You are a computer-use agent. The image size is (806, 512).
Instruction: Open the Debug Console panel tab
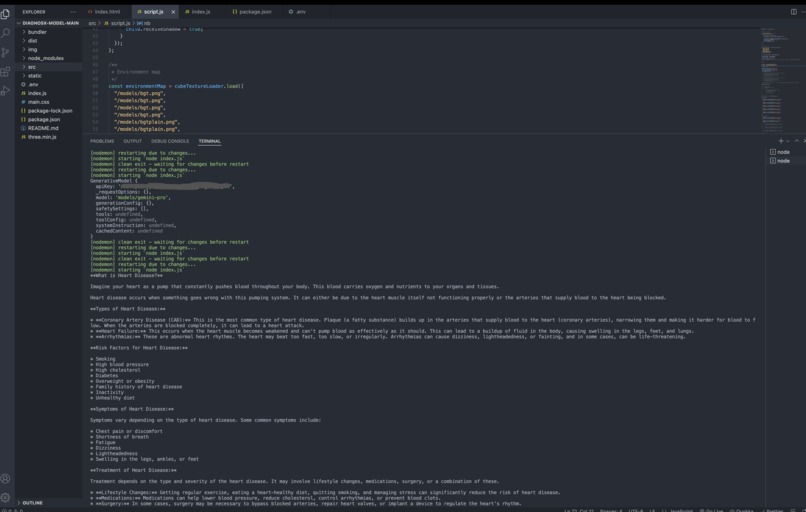[170, 141]
